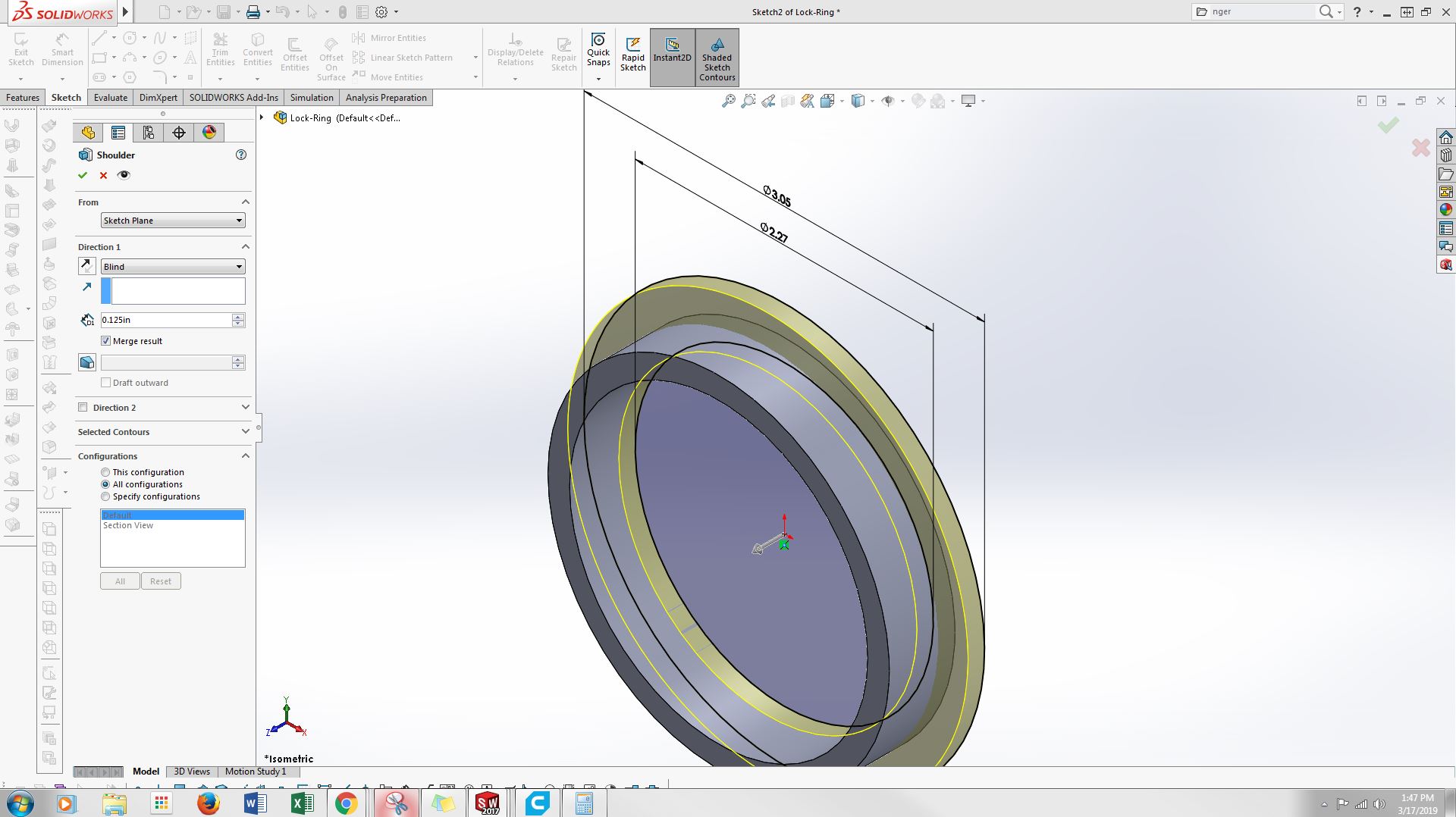This screenshot has height=817, width=1456.
Task: Open the Quick Snaps tool
Action: [598, 50]
